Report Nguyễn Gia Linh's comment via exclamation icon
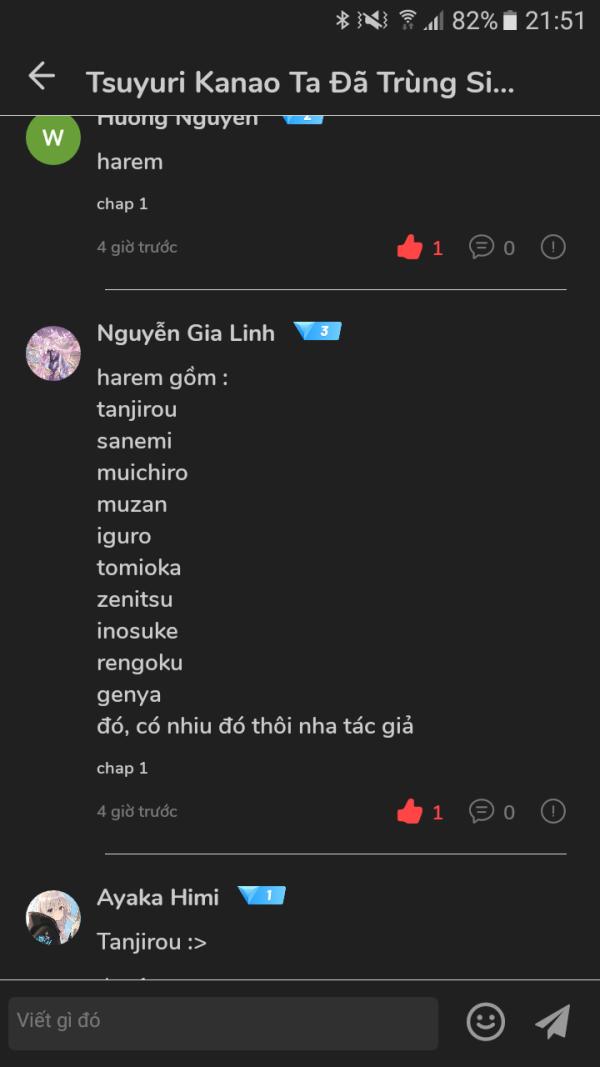Screen dimensions: 600x1067 [x=553, y=812]
